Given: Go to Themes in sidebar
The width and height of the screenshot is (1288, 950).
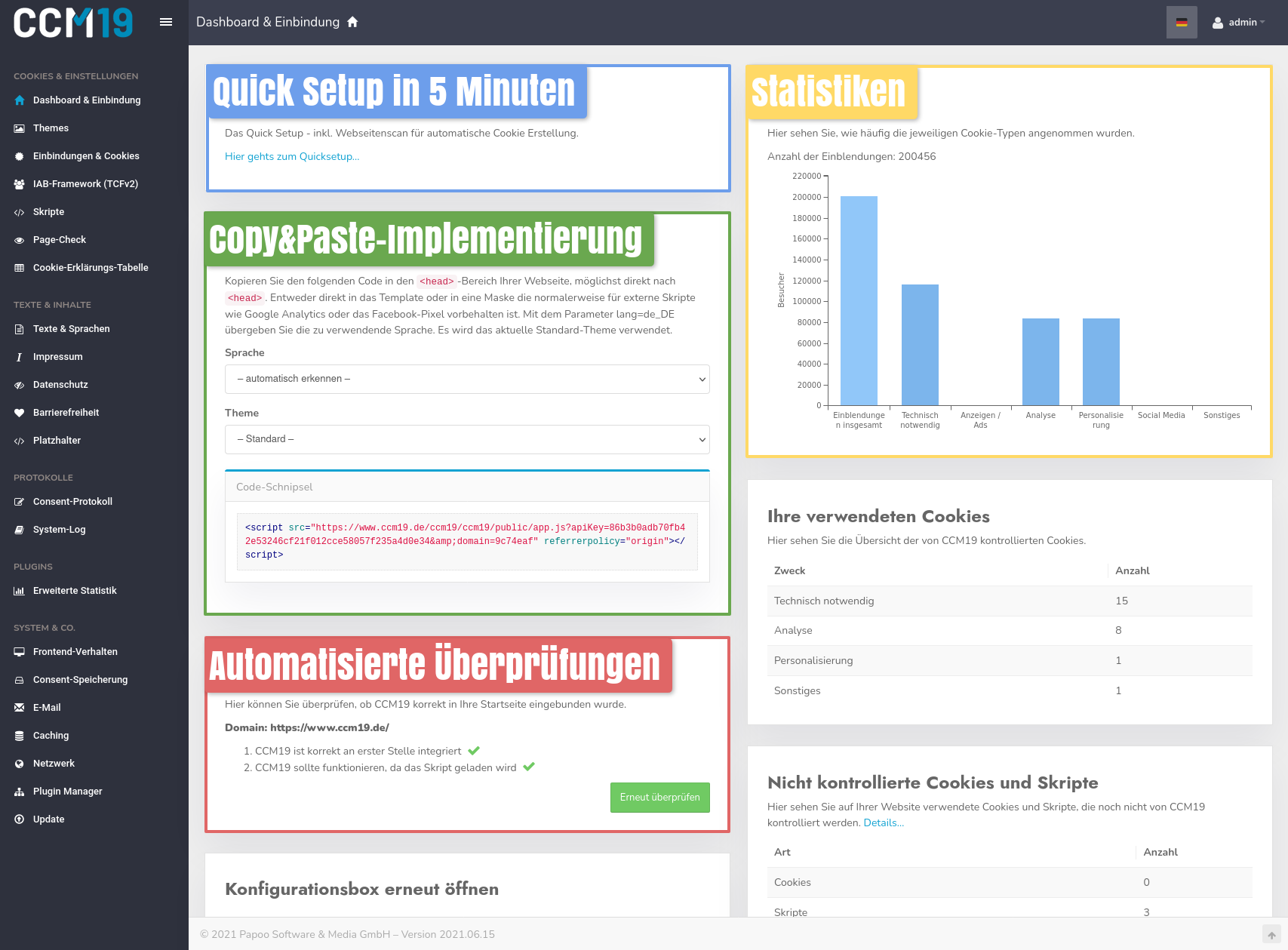Looking at the screenshot, I should point(51,128).
